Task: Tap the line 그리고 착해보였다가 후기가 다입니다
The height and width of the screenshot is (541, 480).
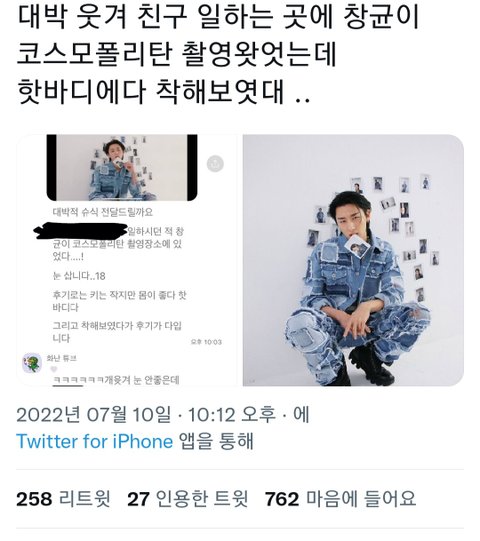Action: (117, 332)
